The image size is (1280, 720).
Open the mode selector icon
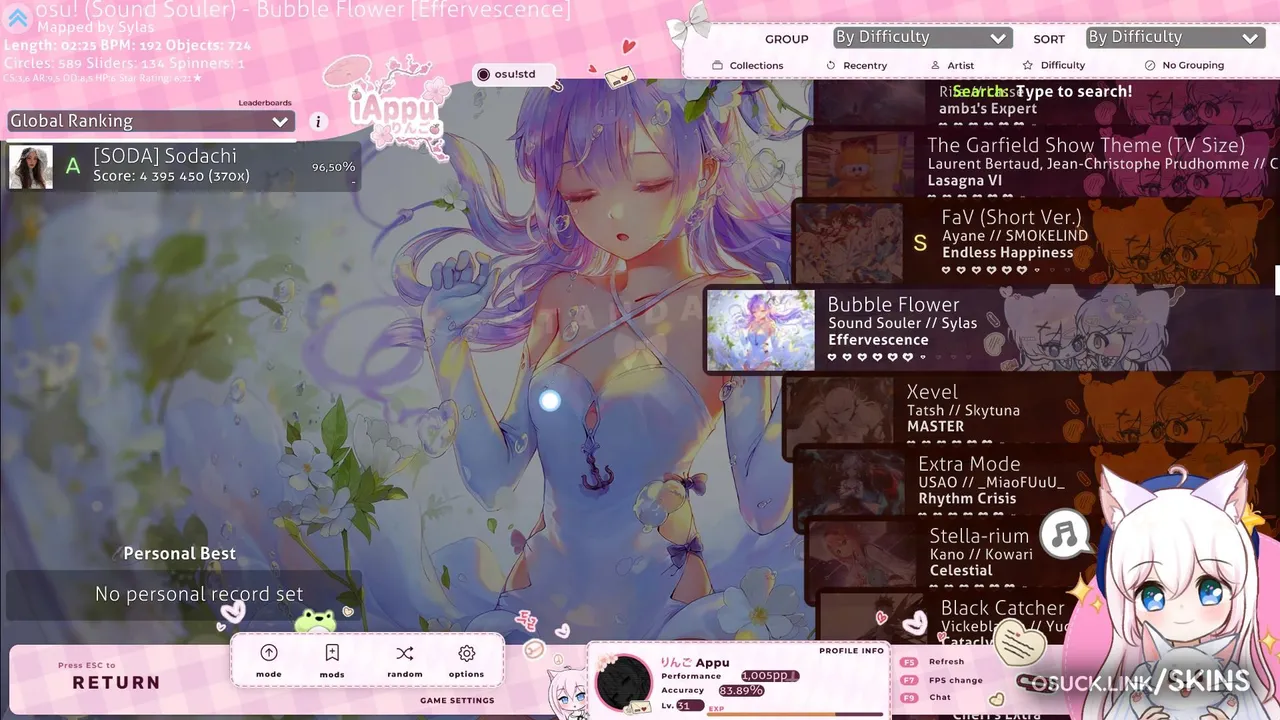point(269,653)
